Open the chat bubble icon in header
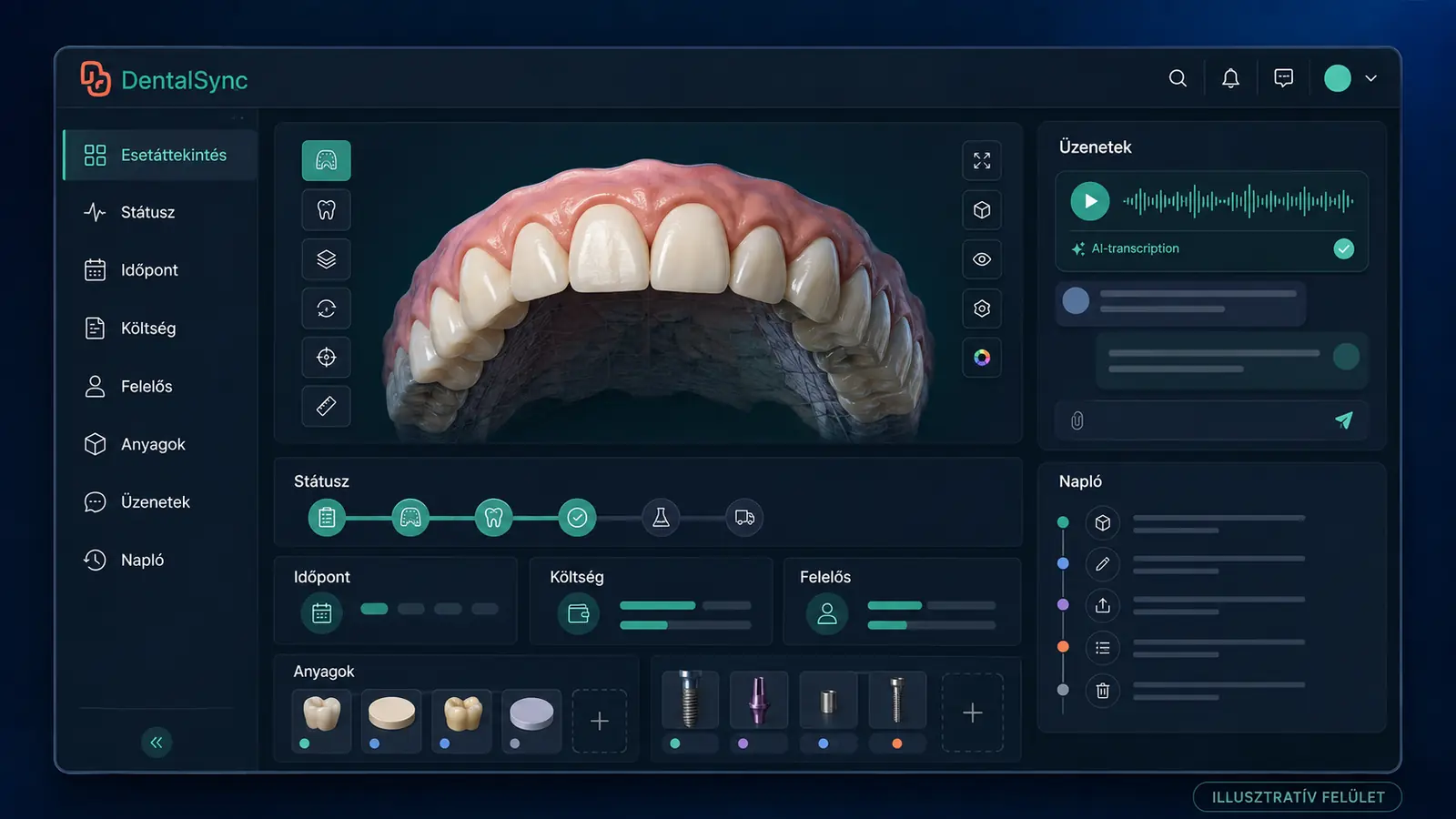Image resolution: width=1456 pixels, height=819 pixels. click(x=1283, y=78)
